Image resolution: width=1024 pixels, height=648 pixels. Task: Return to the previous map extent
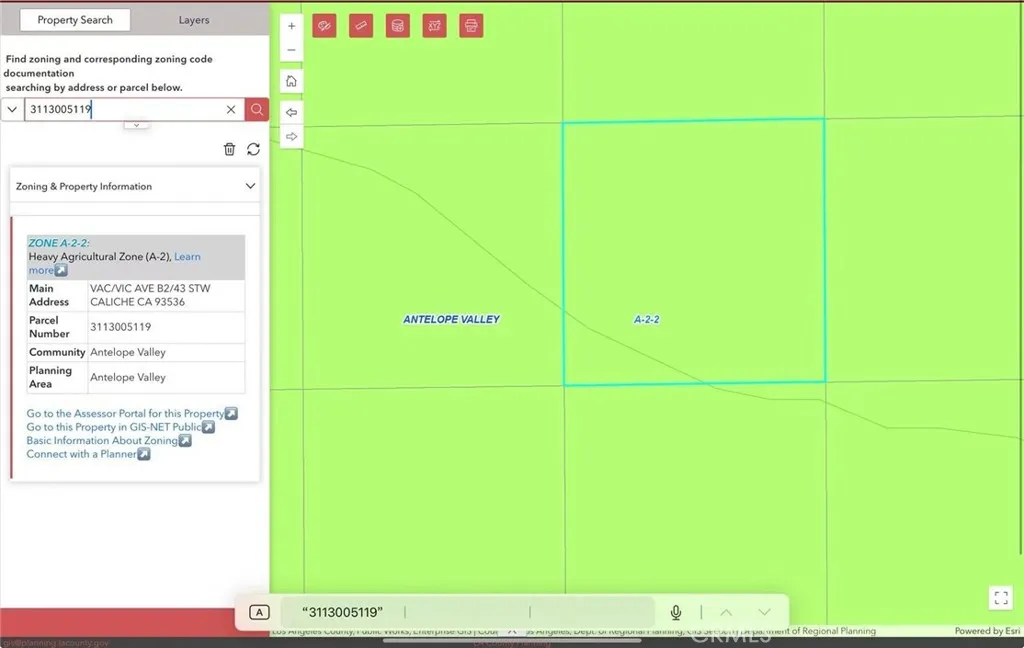pyautogui.click(x=291, y=112)
